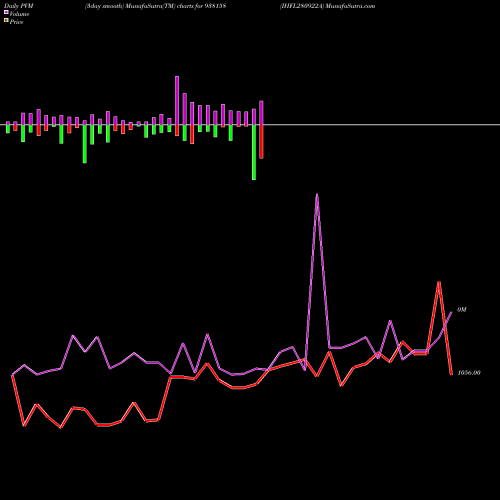Click the tallest magenta volume bar

177,100
